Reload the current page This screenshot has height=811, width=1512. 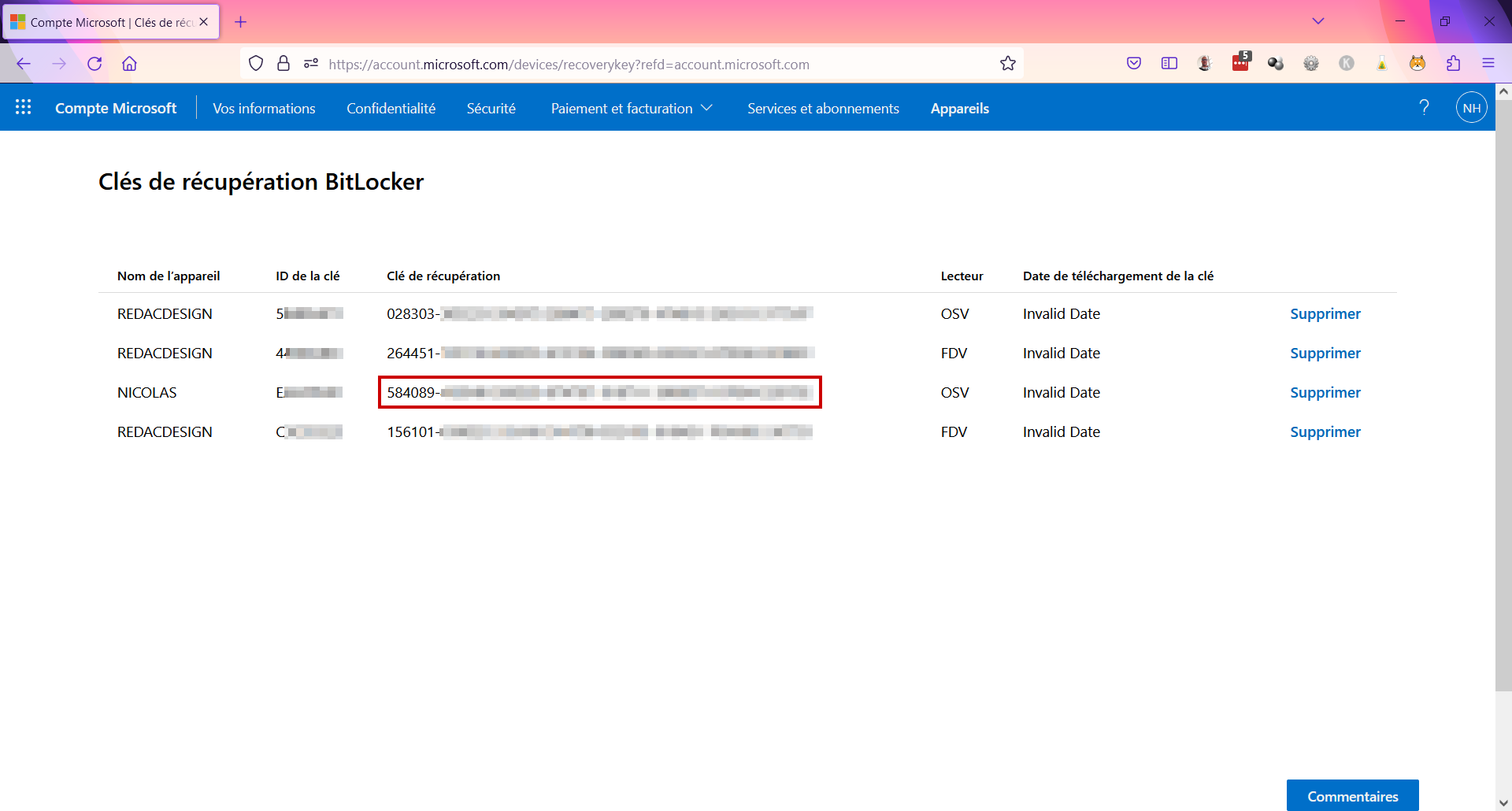(94, 64)
